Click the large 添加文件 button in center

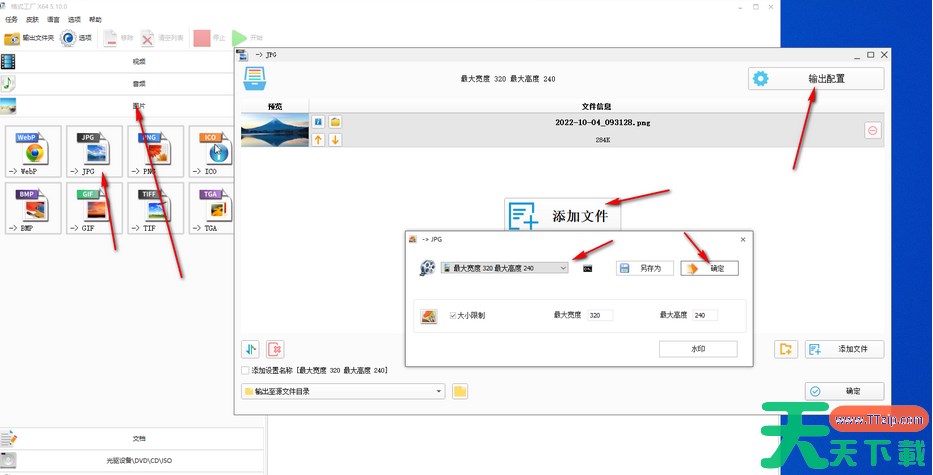point(562,214)
